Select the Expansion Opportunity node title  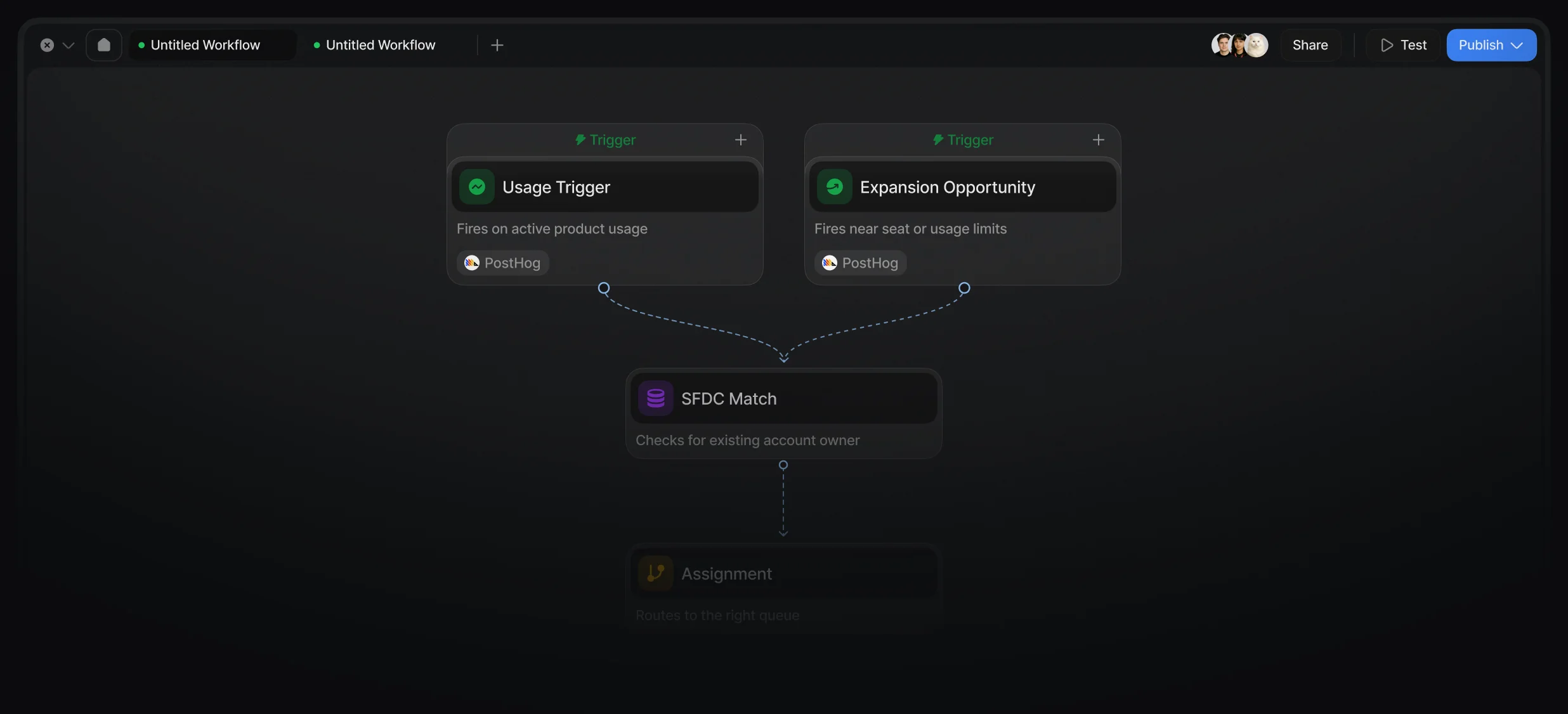tap(948, 187)
